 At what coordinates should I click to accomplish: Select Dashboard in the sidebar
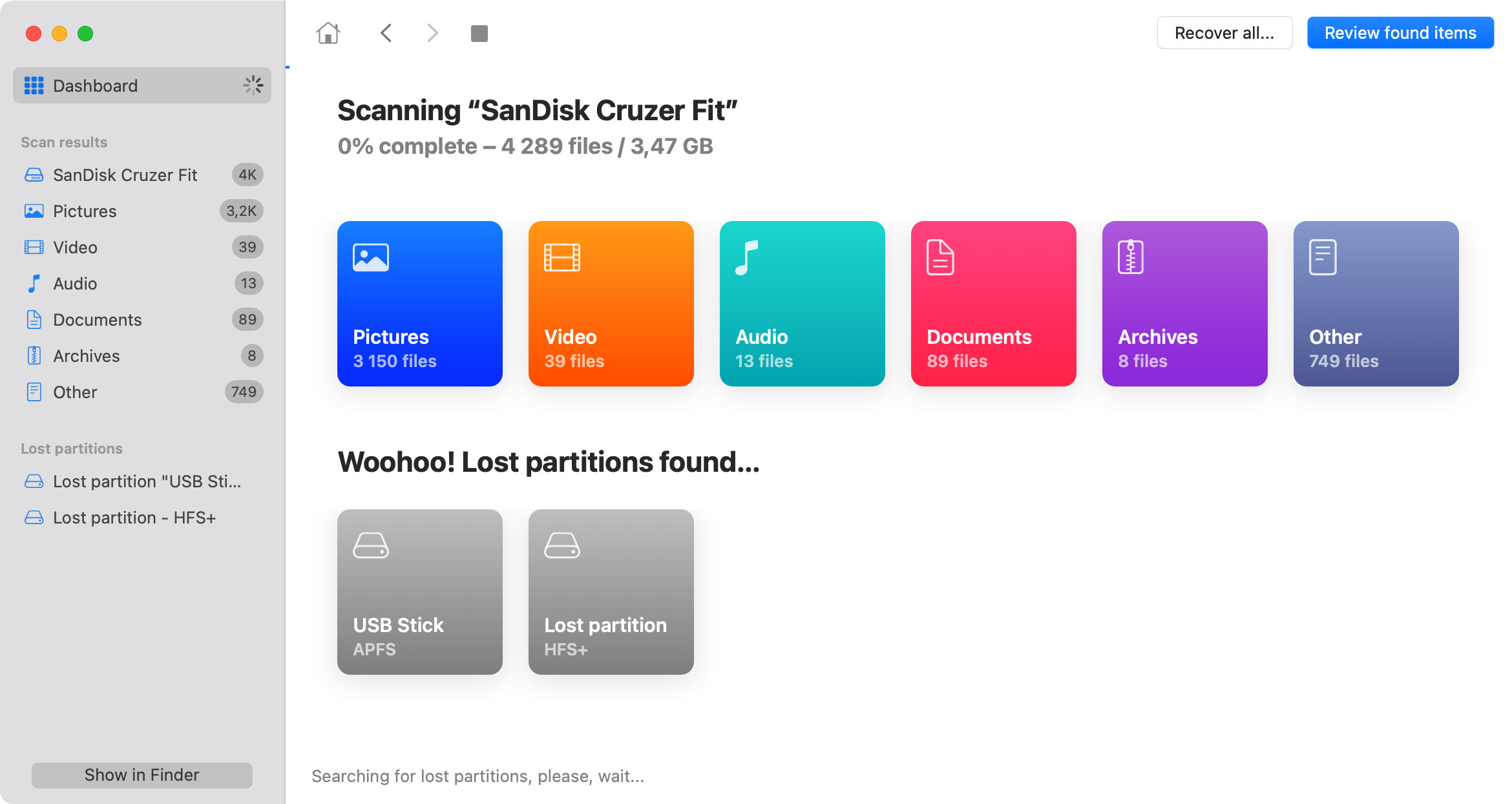click(142, 85)
